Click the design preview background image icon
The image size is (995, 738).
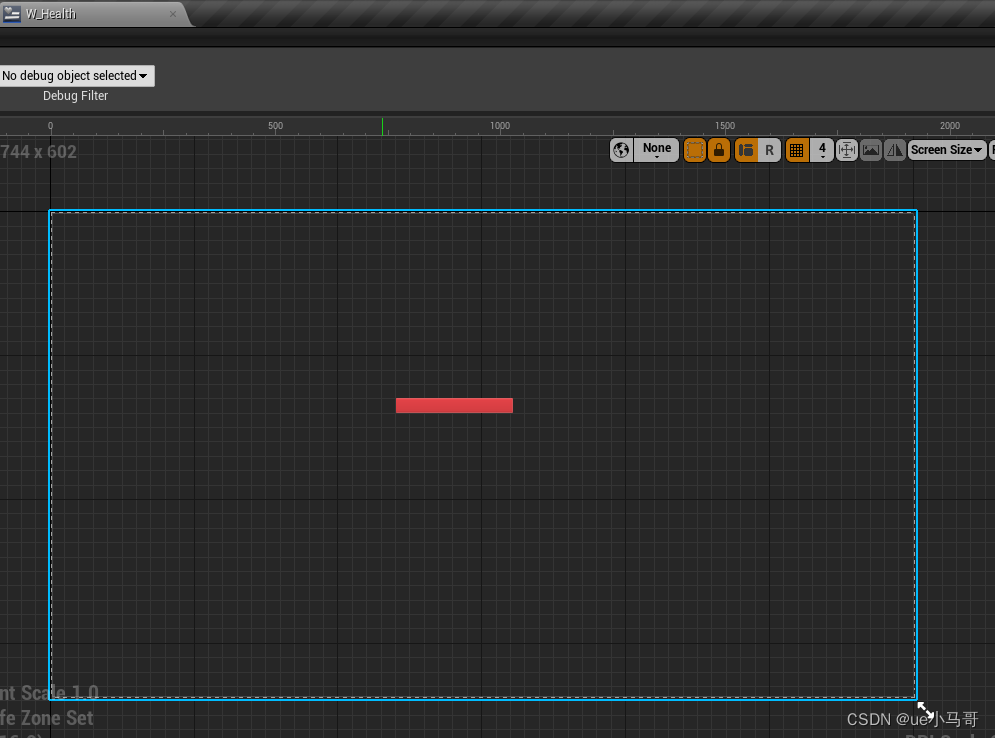[871, 150]
